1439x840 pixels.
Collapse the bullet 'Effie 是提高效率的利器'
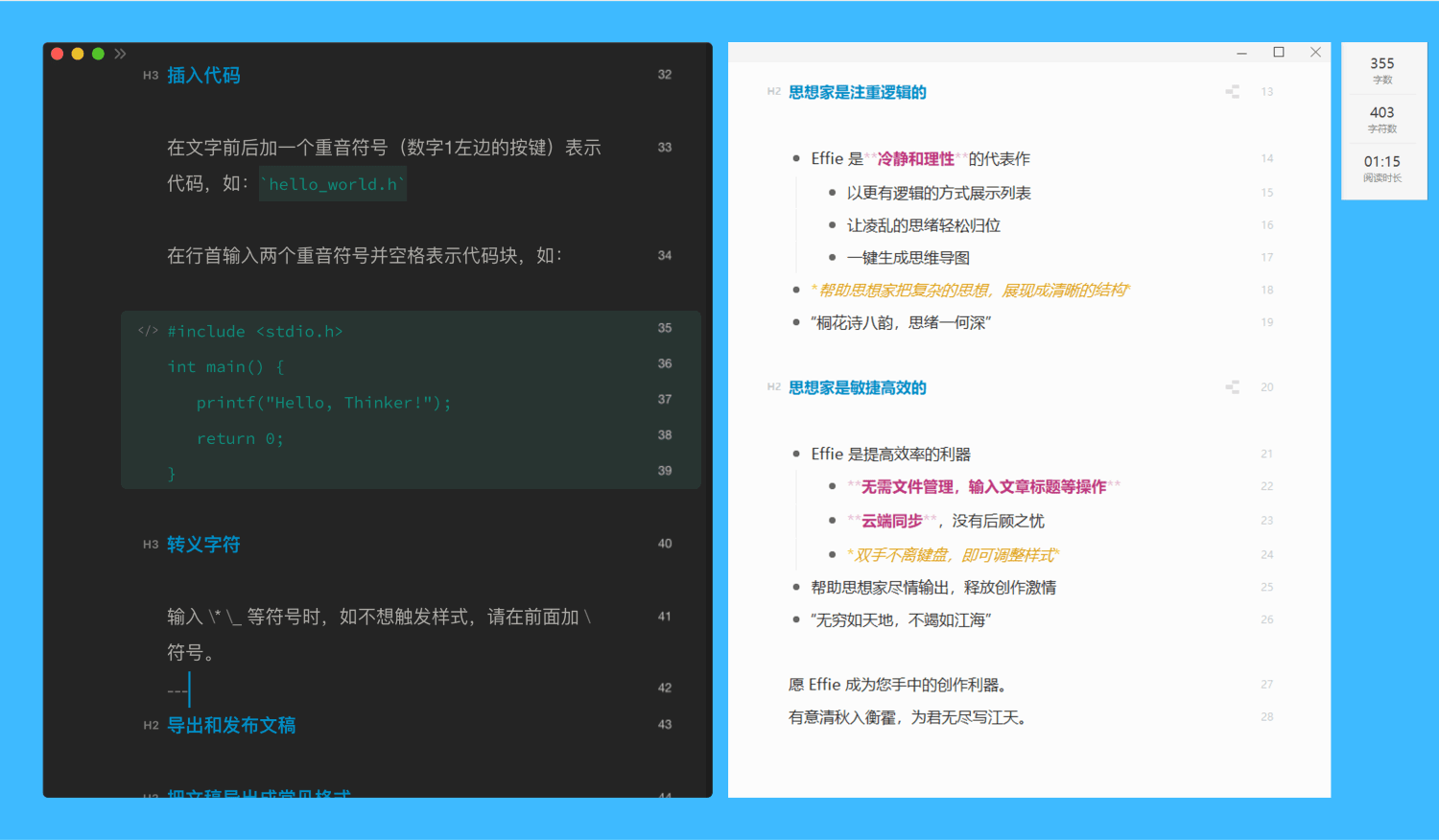[x=796, y=455]
